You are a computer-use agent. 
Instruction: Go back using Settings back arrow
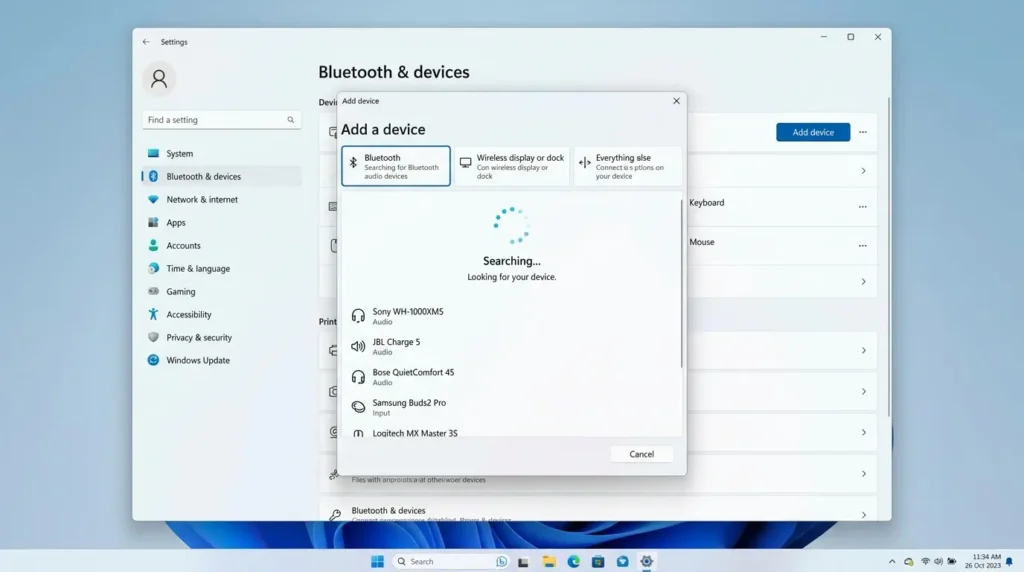tap(146, 42)
